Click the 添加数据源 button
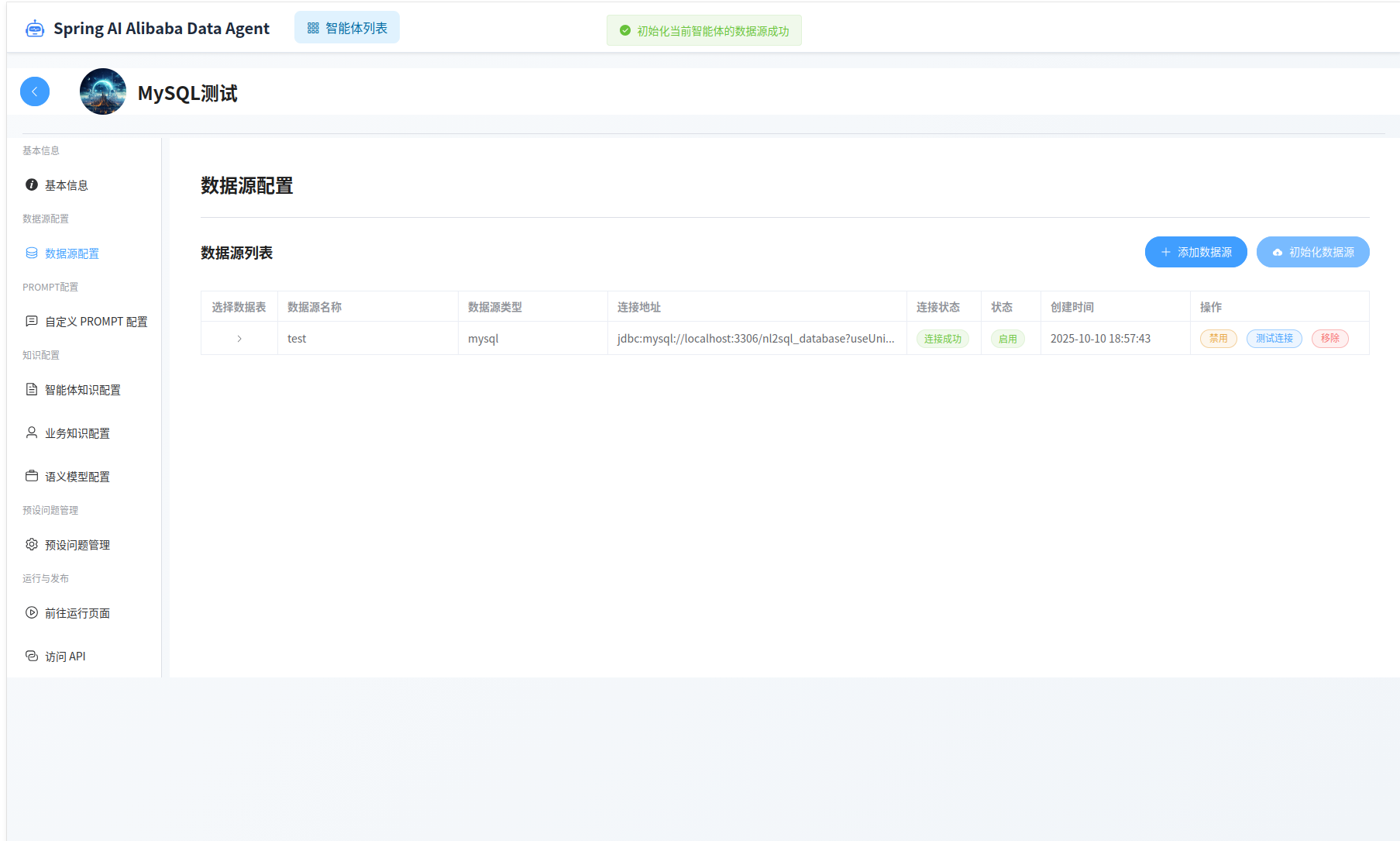 (x=1195, y=252)
